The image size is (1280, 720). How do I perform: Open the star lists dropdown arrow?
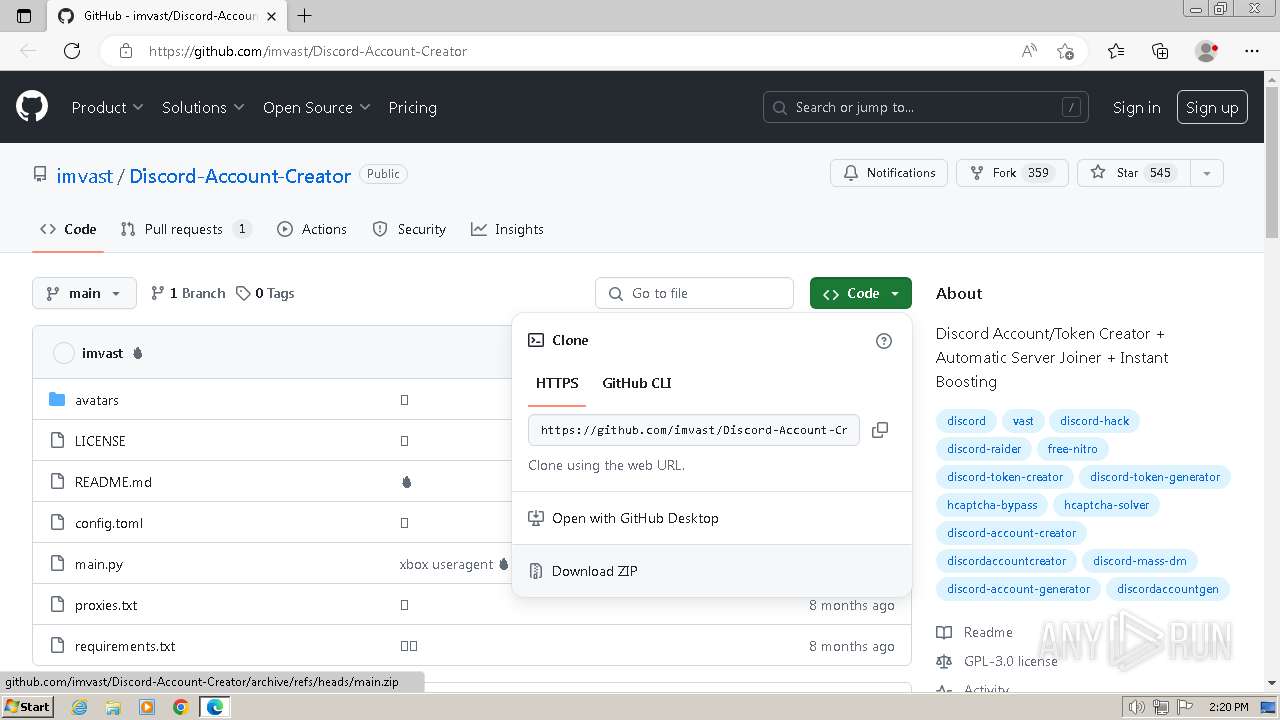(x=1207, y=173)
